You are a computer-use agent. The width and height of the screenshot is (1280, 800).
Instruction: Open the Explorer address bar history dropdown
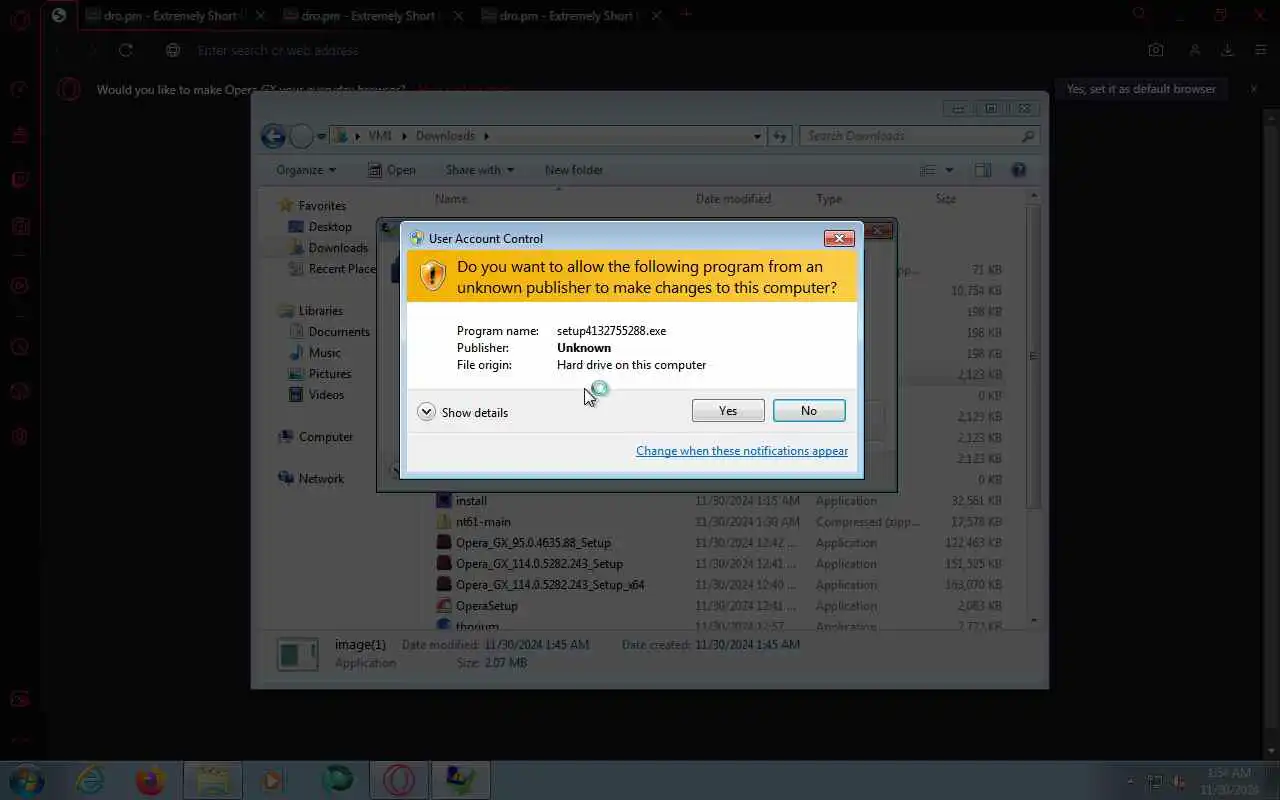click(x=757, y=136)
